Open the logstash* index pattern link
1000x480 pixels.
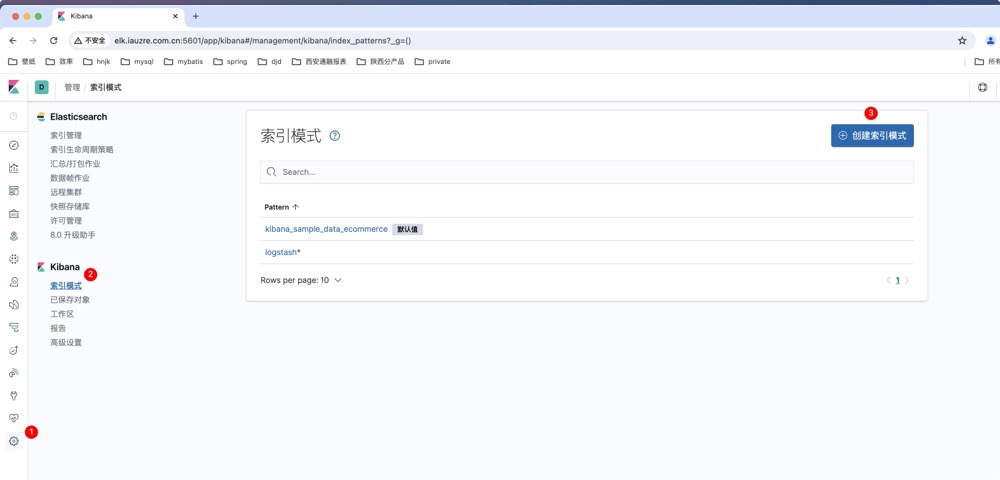[x=283, y=253]
